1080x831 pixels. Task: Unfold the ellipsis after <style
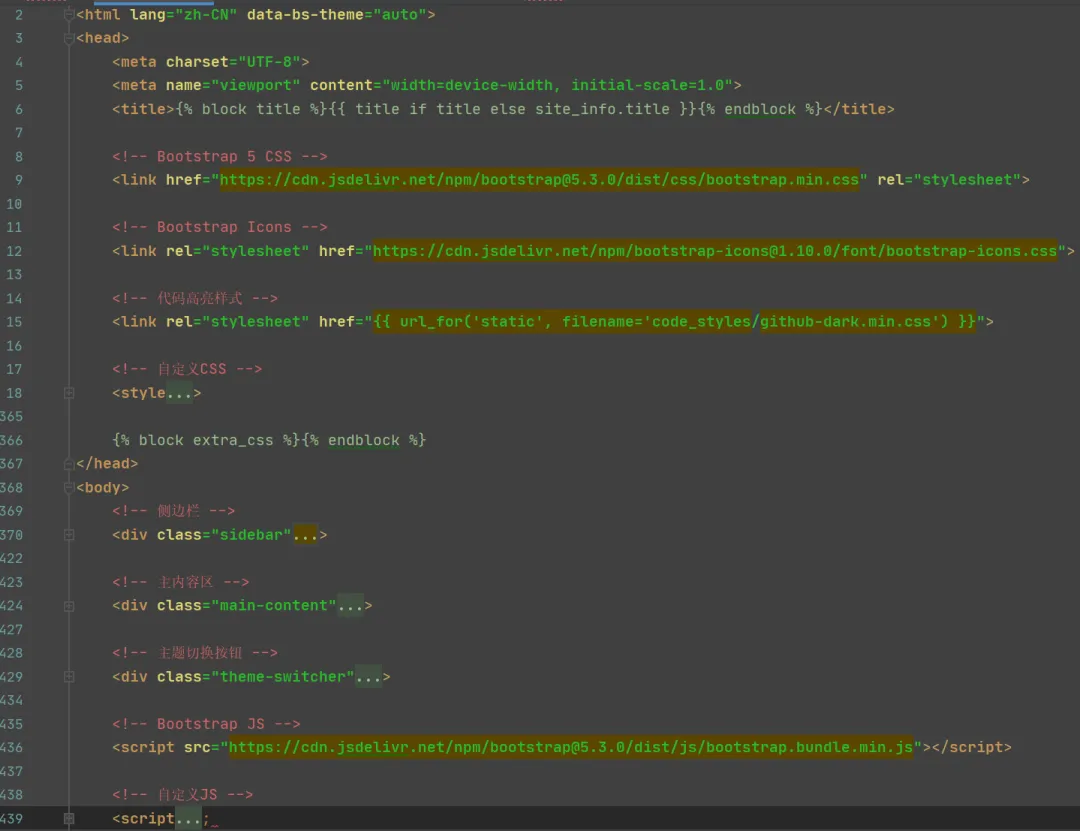(x=179, y=393)
